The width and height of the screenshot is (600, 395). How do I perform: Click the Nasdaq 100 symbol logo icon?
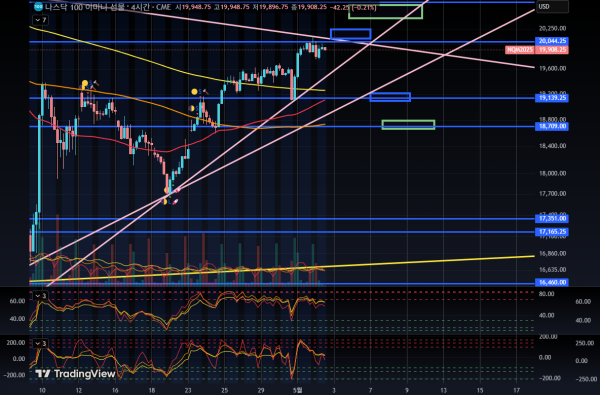38,7
